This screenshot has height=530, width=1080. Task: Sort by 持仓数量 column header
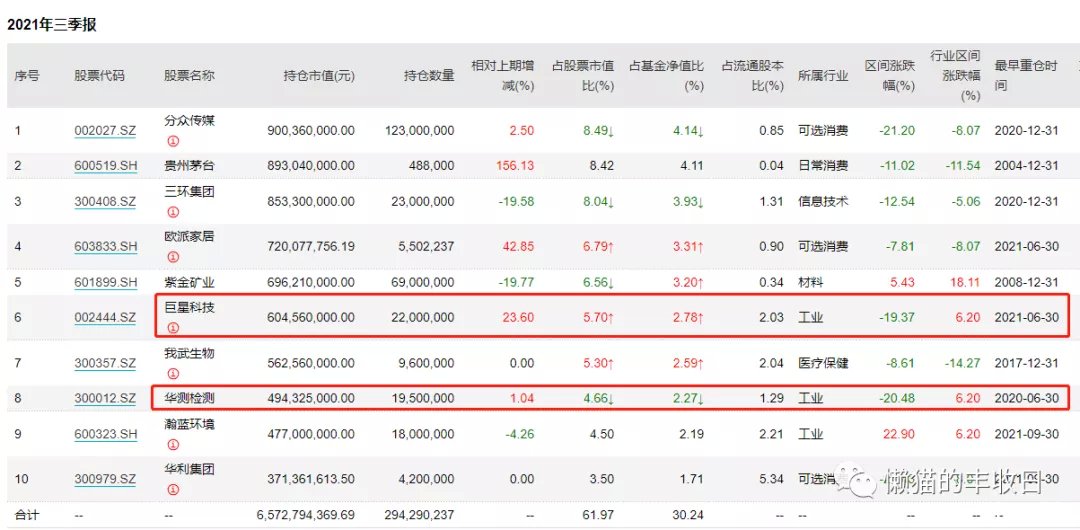coord(429,76)
